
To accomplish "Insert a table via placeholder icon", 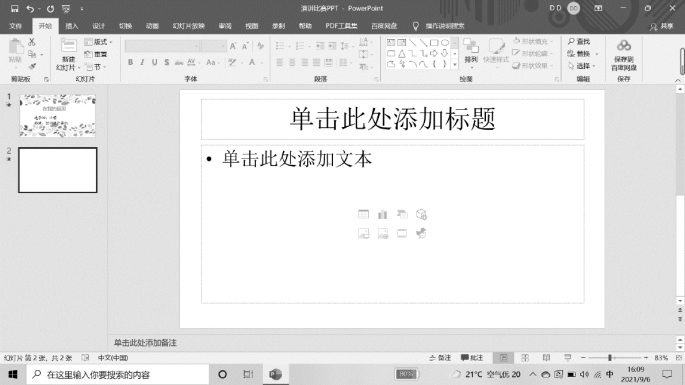I will 363,214.
